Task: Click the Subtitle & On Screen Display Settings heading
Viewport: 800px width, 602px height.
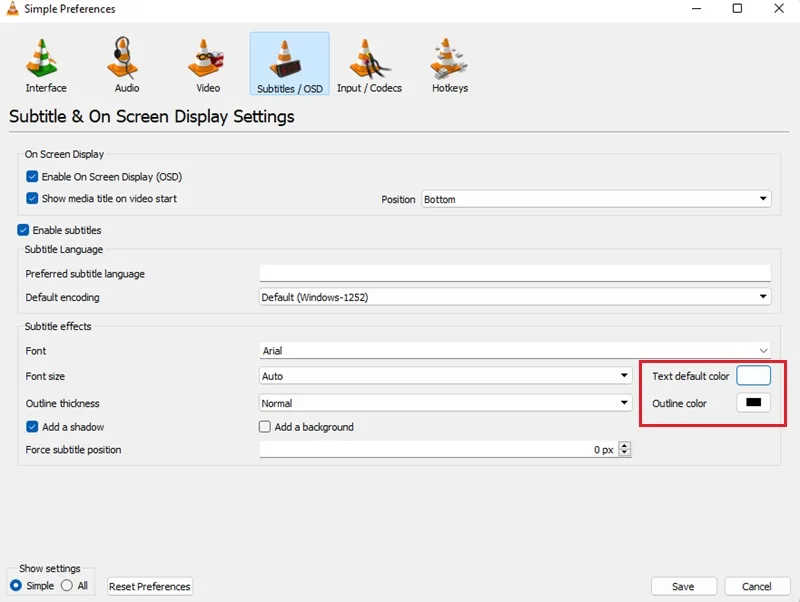Action: coord(152,116)
